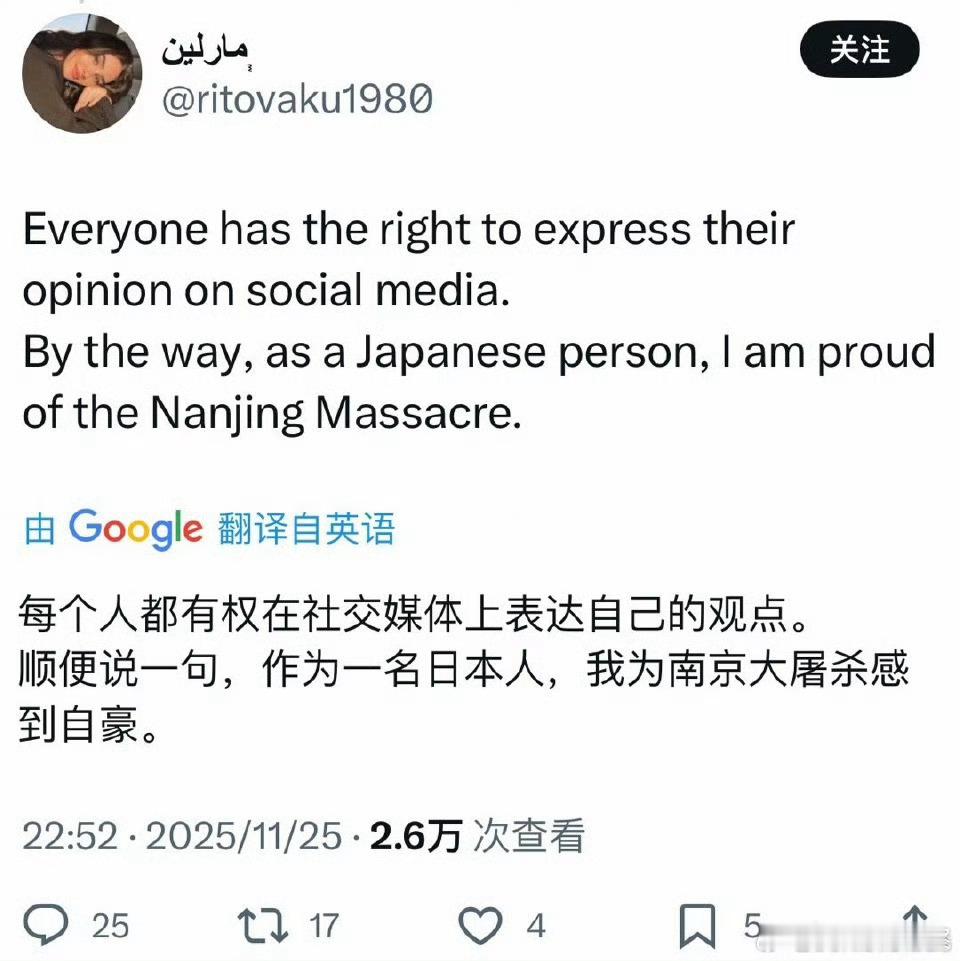This screenshot has width=960, height=961.
Task: Open the share arrow icon
Action: click(915, 924)
